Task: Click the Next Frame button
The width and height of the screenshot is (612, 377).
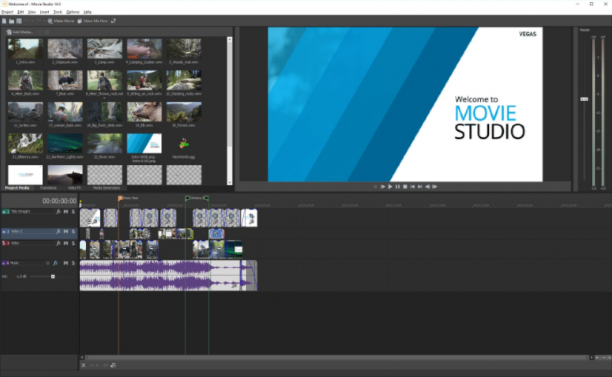Action: coord(435,187)
